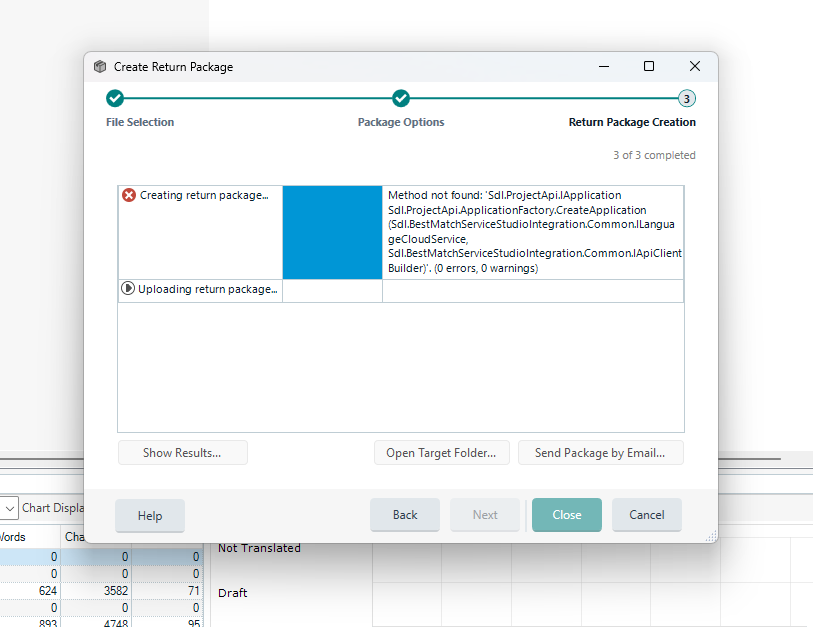Click the teal Close button
This screenshot has width=813, height=627.
(567, 515)
